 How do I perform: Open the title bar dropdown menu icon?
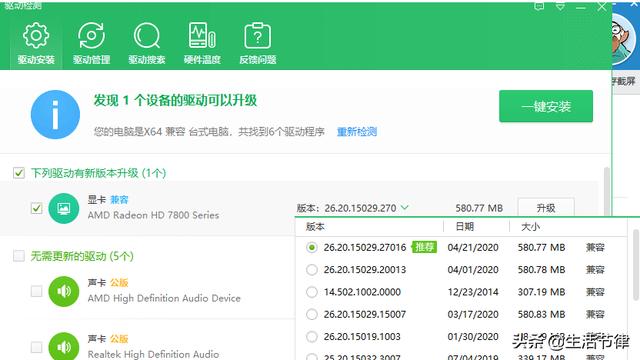pyautogui.click(x=560, y=7)
